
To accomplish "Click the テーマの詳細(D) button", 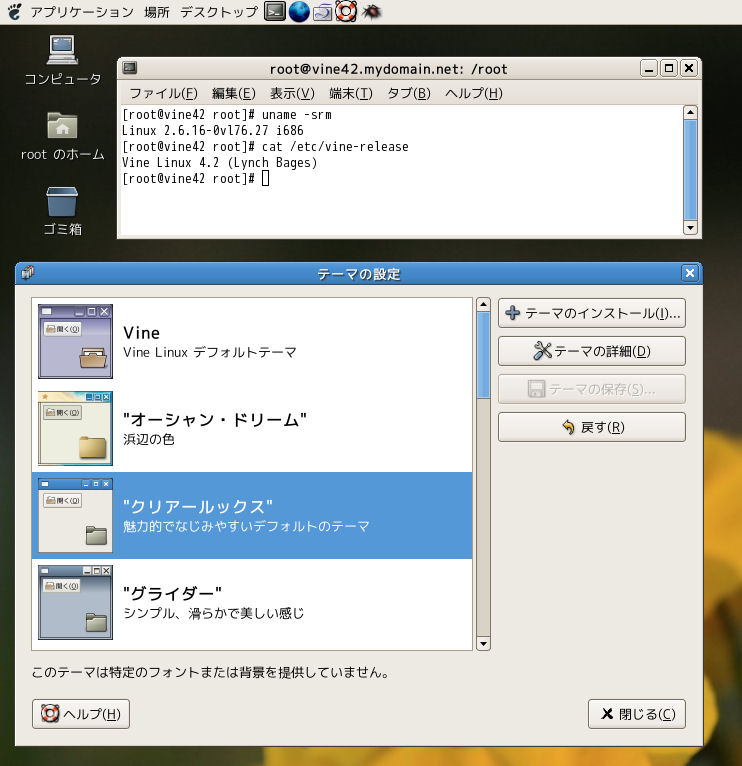I will (x=591, y=351).
